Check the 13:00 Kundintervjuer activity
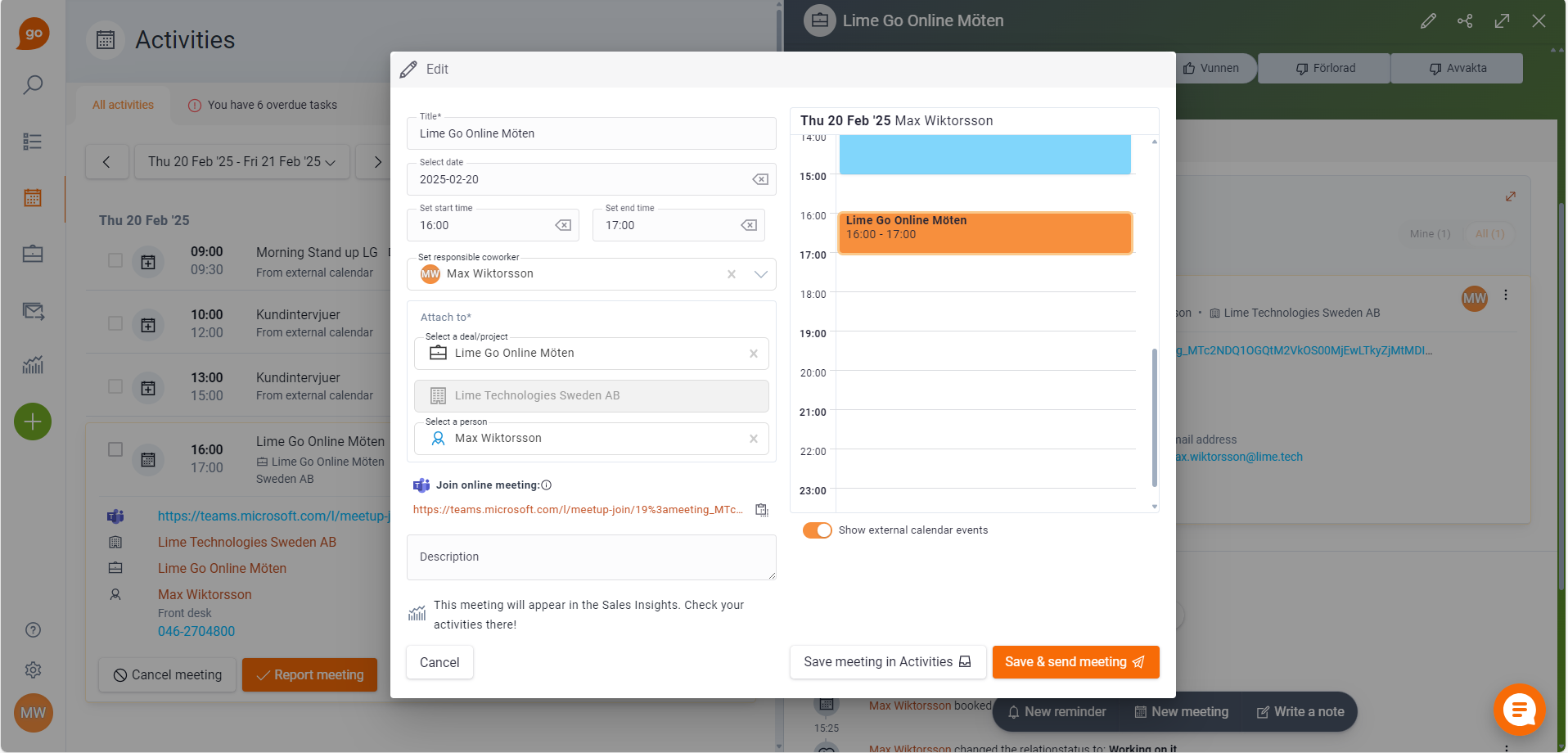 click(x=115, y=386)
